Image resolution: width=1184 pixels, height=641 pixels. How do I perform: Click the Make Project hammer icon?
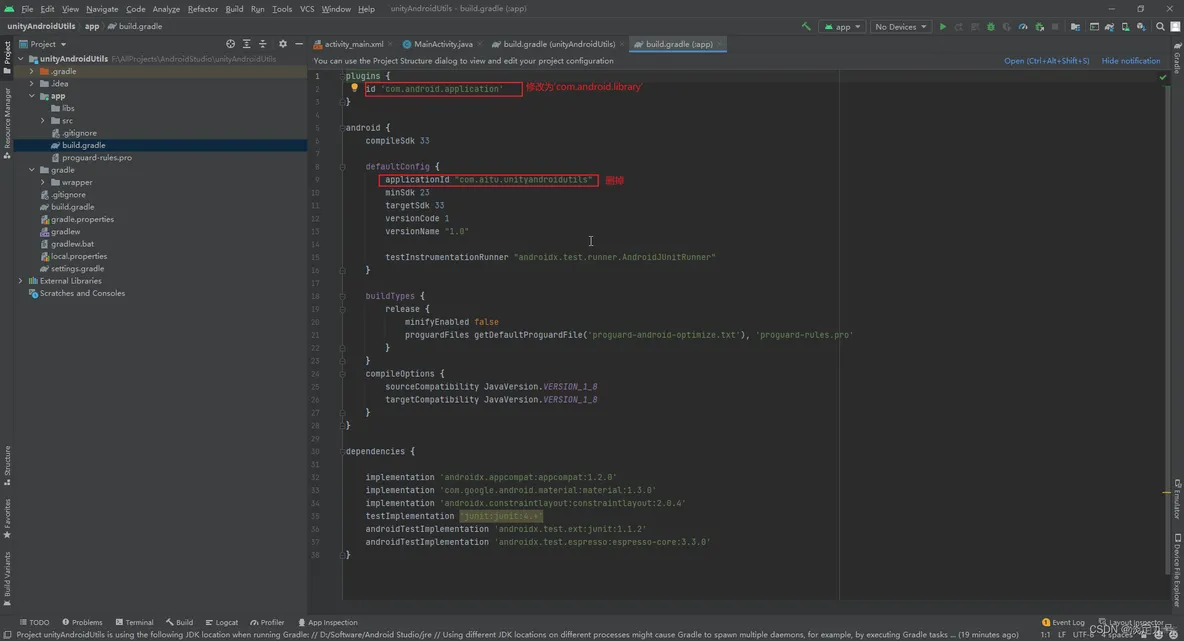(x=806, y=26)
